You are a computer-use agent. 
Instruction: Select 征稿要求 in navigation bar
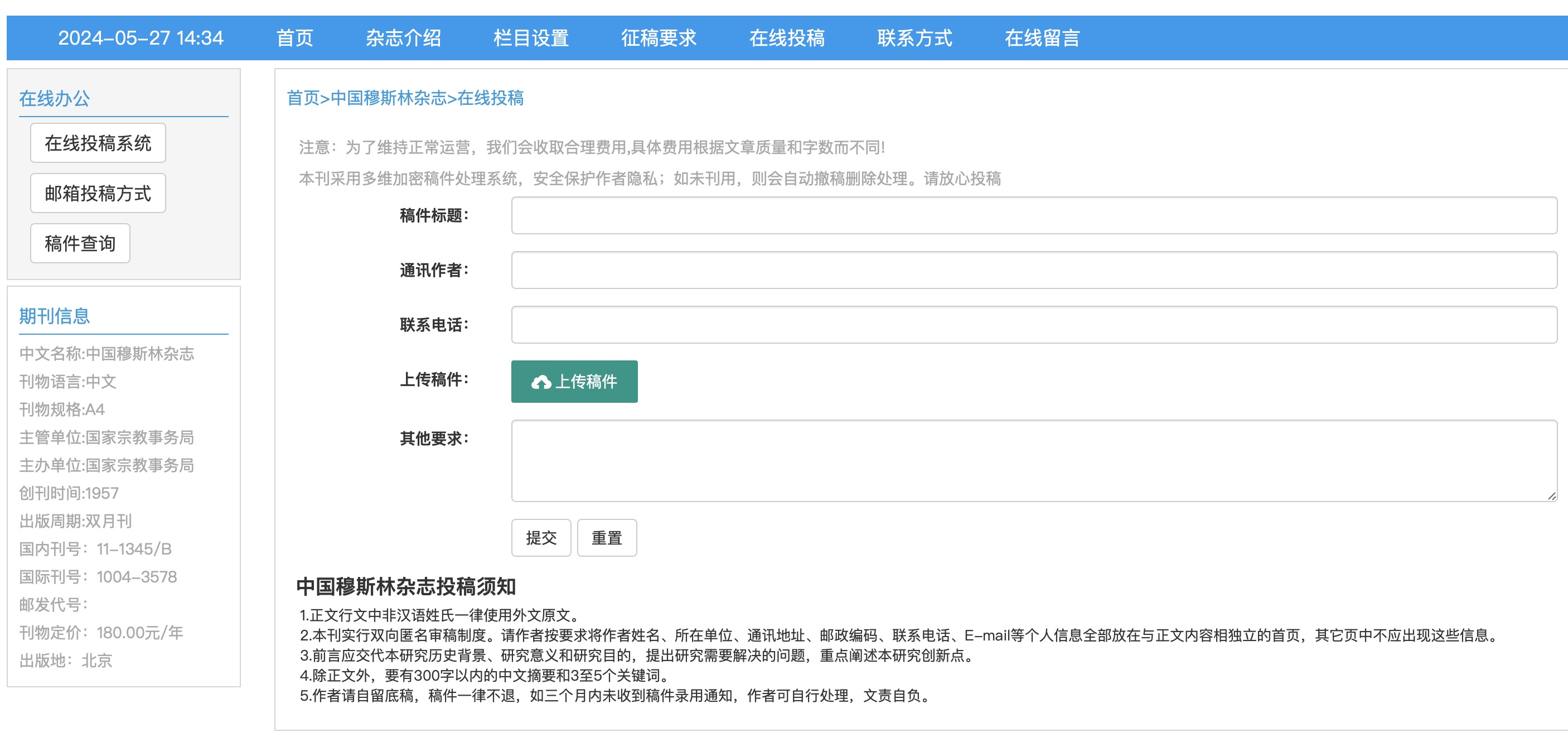coord(659,38)
